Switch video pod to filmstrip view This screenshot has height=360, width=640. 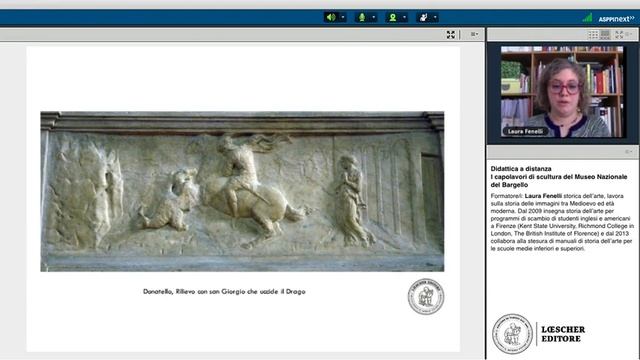pyautogui.click(x=605, y=35)
